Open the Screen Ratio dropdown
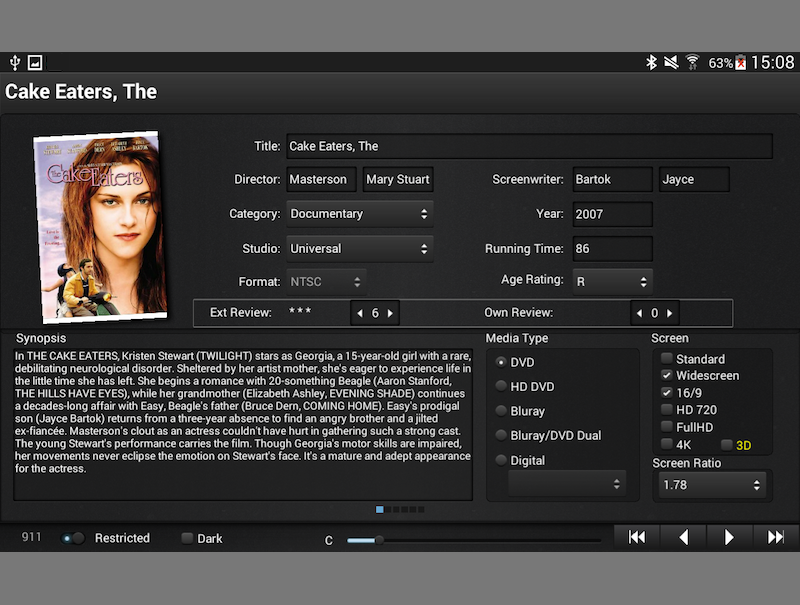Screen dimensions: 800x605 coord(711,486)
